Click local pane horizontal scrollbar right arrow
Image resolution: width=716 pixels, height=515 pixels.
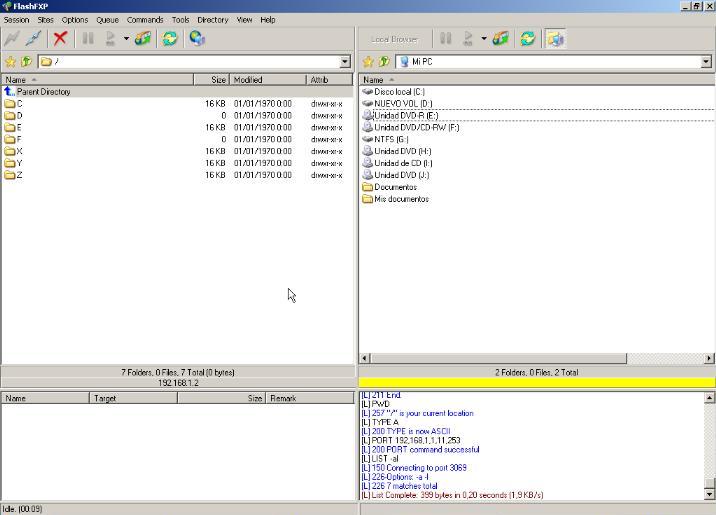point(709,358)
